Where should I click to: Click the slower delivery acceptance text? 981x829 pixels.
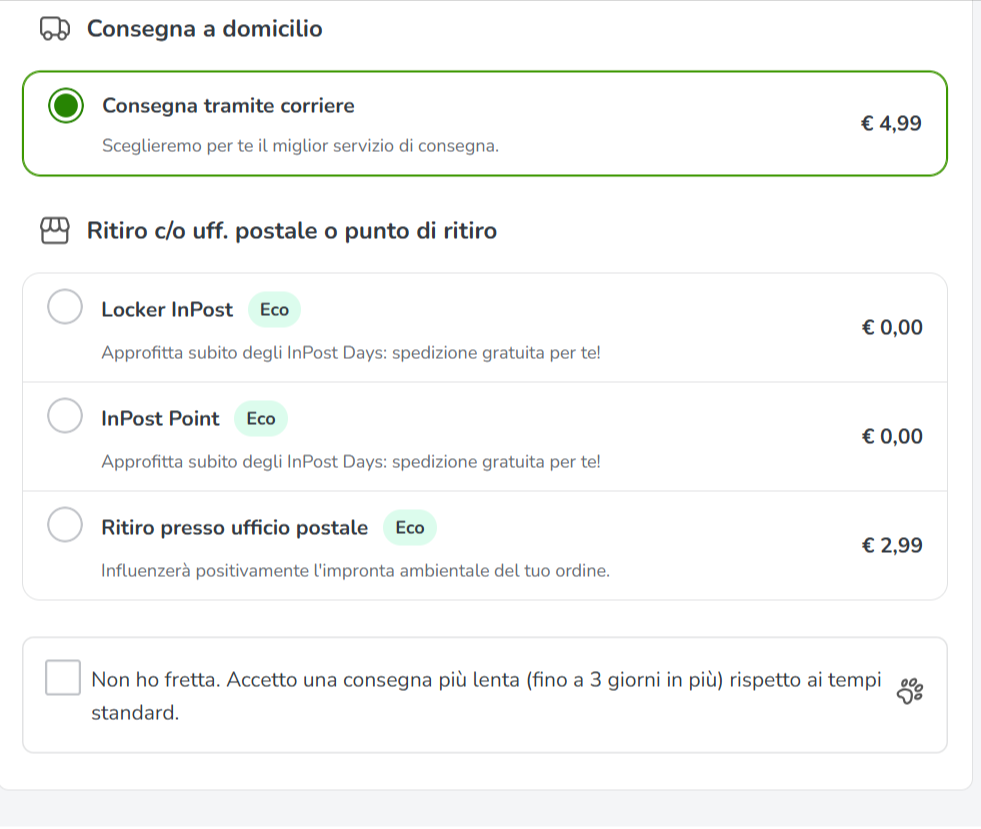tap(486, 696)
